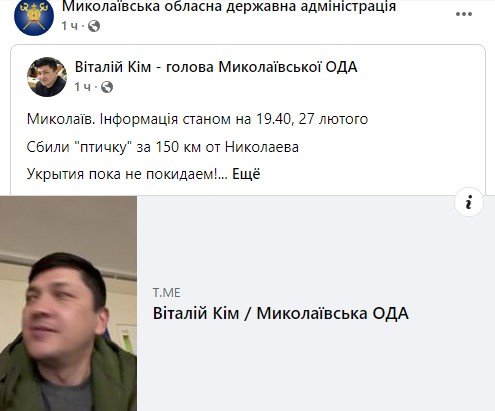Click the Віталій Кім profile picture
Image resolution: width=495 pixels, height=411 pixels.
tap(47, 77)
